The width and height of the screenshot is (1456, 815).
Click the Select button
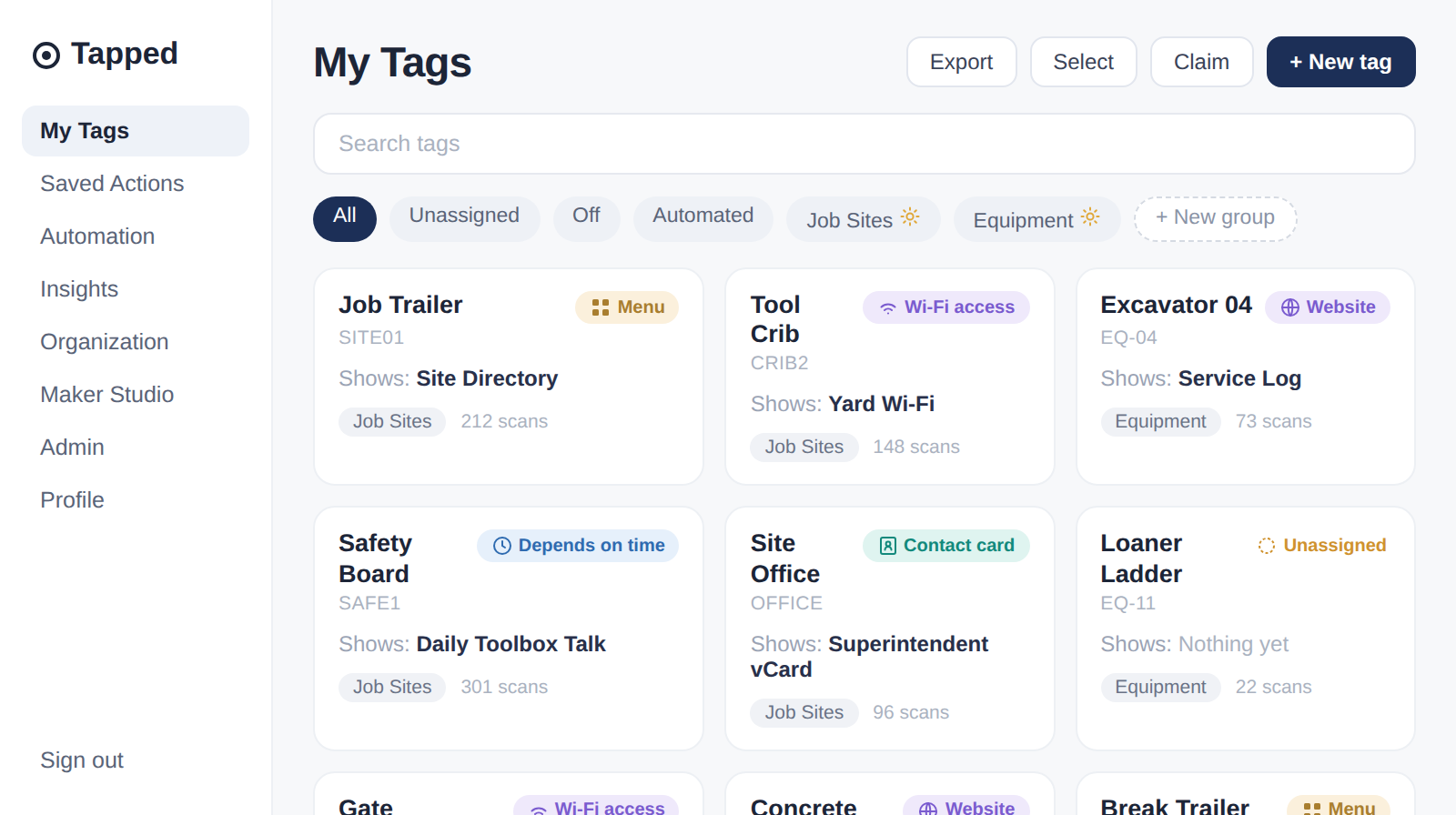1083,62
